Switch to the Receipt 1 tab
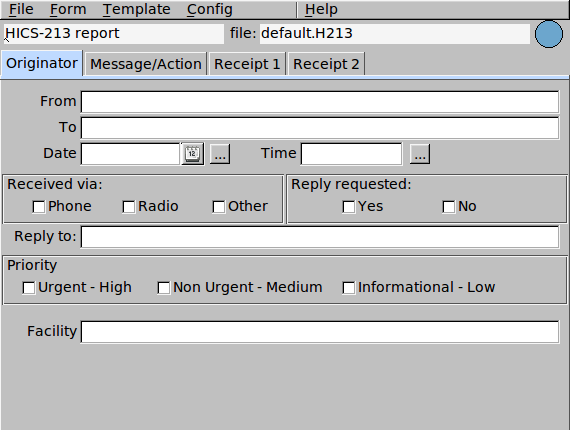This screenshot has height=430, width=570. [247, 64]
